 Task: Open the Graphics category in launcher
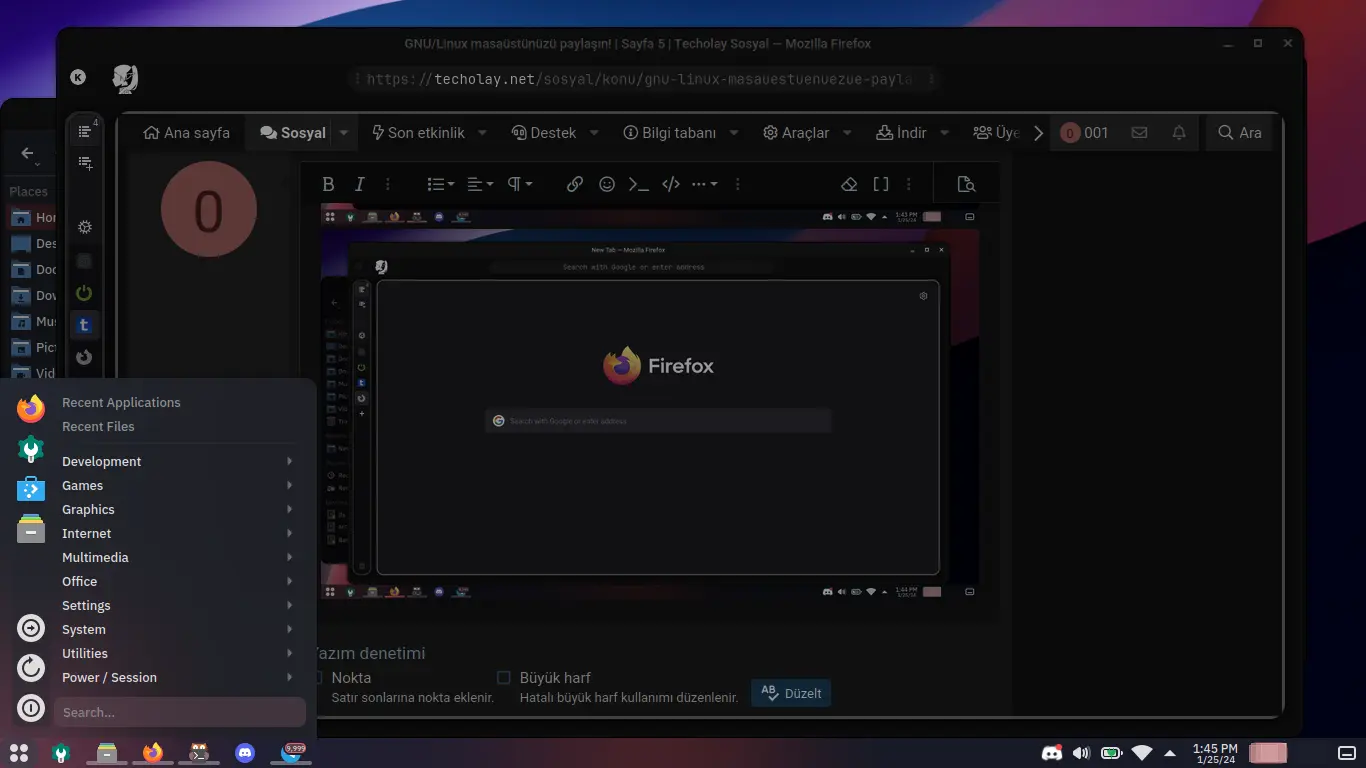click(x=179, y=509)
